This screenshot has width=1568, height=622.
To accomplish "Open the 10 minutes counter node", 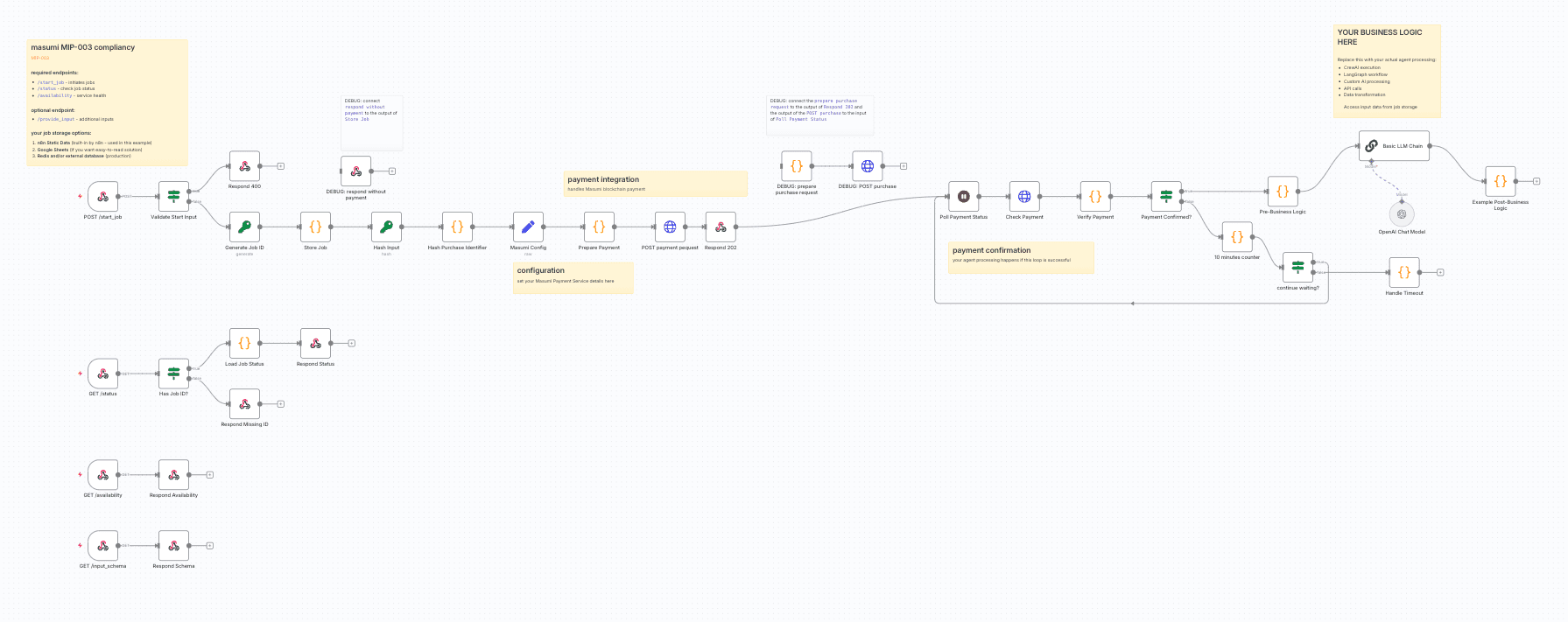I will [1237, 237].
